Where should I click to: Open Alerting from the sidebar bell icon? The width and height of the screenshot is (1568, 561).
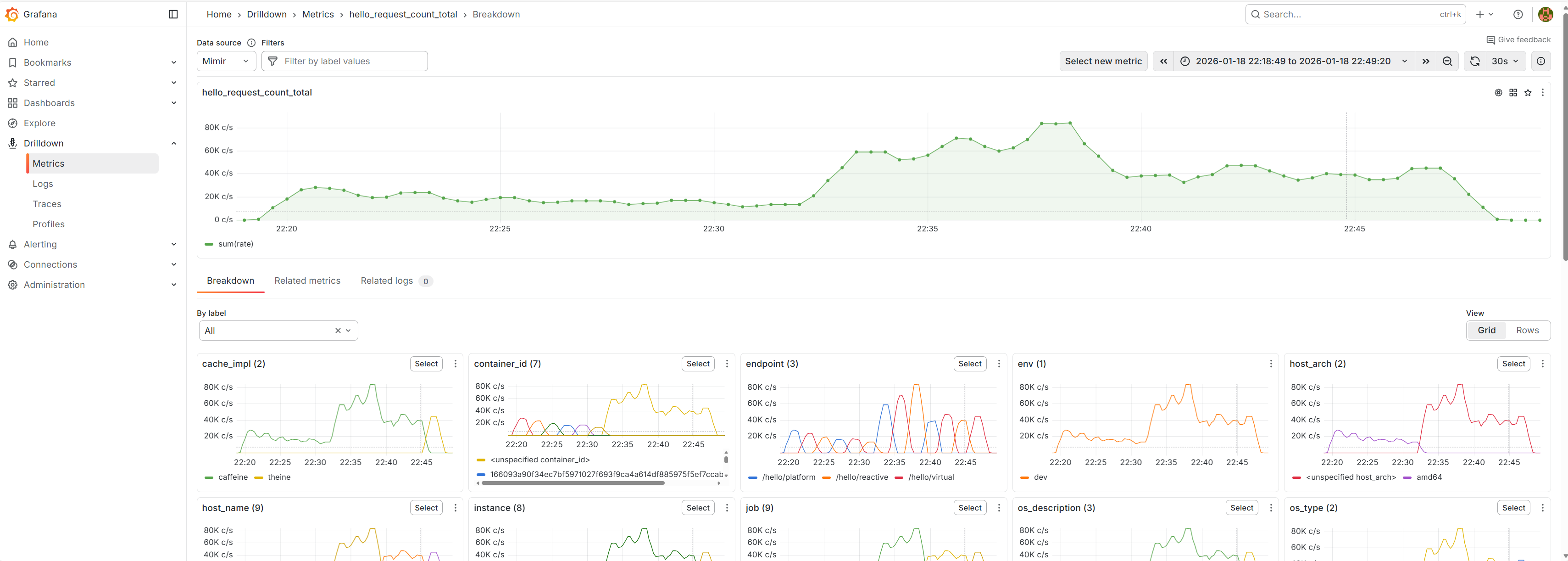13,244
